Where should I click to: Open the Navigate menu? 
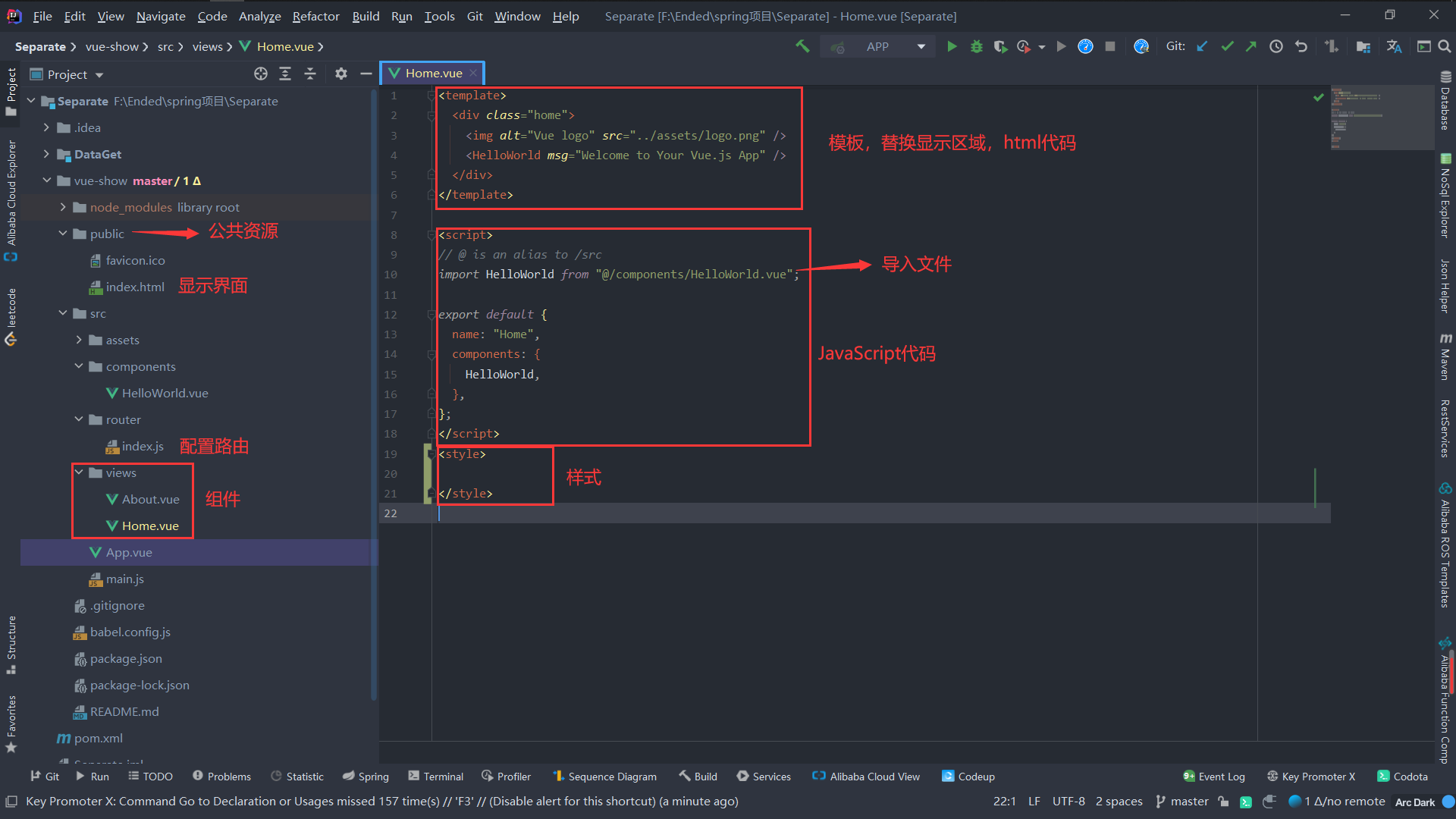pyautogui.click(x=161, y=16)
